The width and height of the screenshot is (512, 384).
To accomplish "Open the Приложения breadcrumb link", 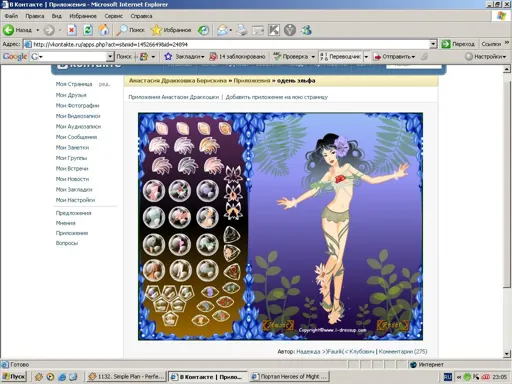I will [252, 80].
